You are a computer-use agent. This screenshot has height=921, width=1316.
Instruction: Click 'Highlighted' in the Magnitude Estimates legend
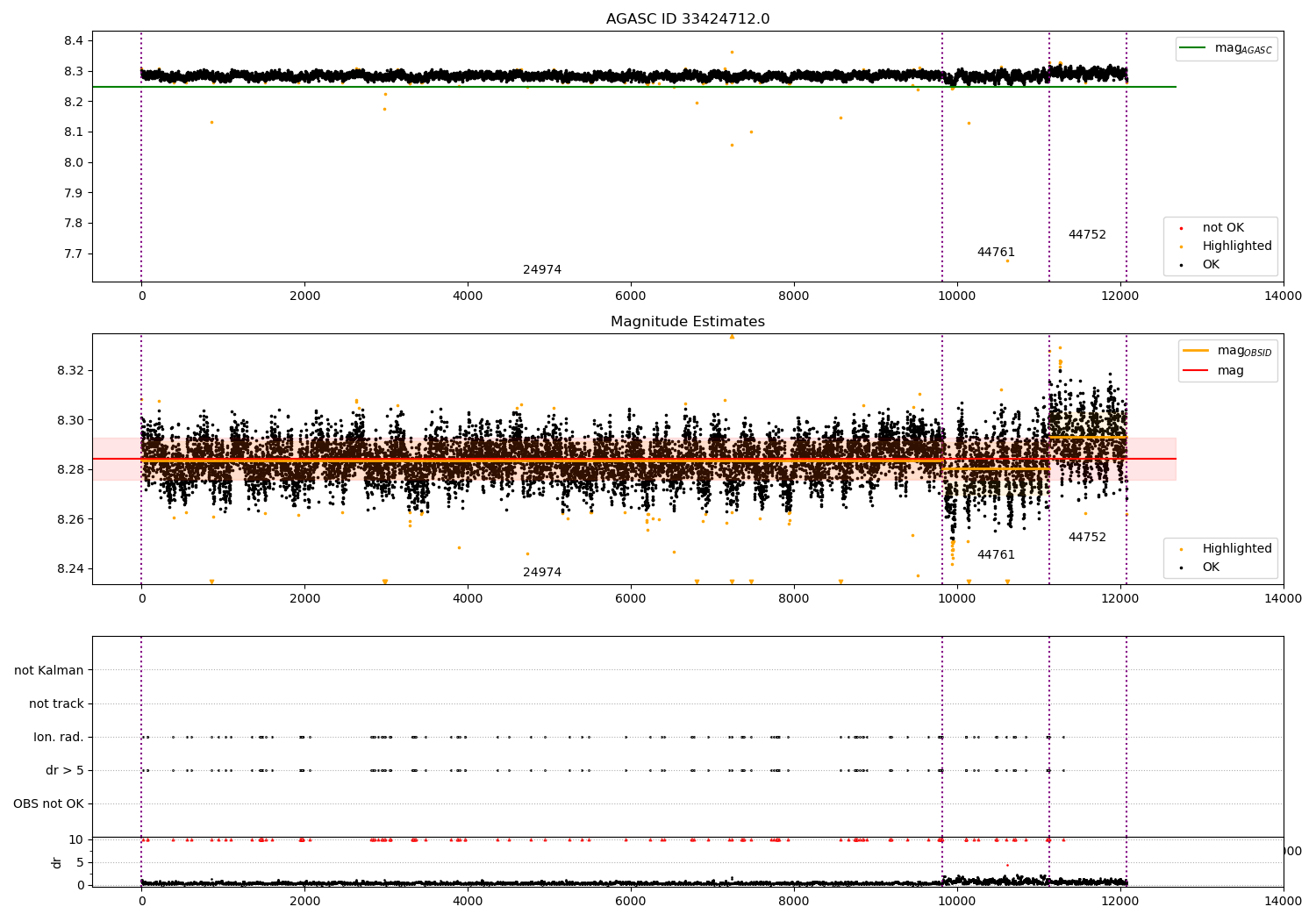(1237, 549)
